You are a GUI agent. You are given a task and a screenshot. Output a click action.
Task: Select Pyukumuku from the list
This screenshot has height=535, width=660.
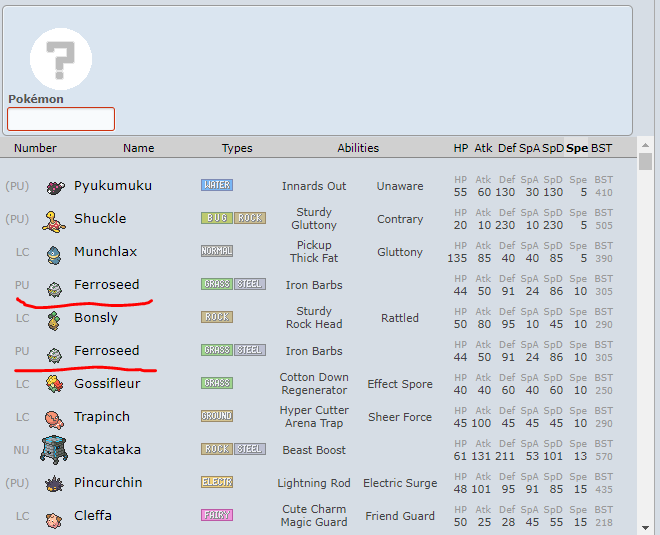[318, 186]
